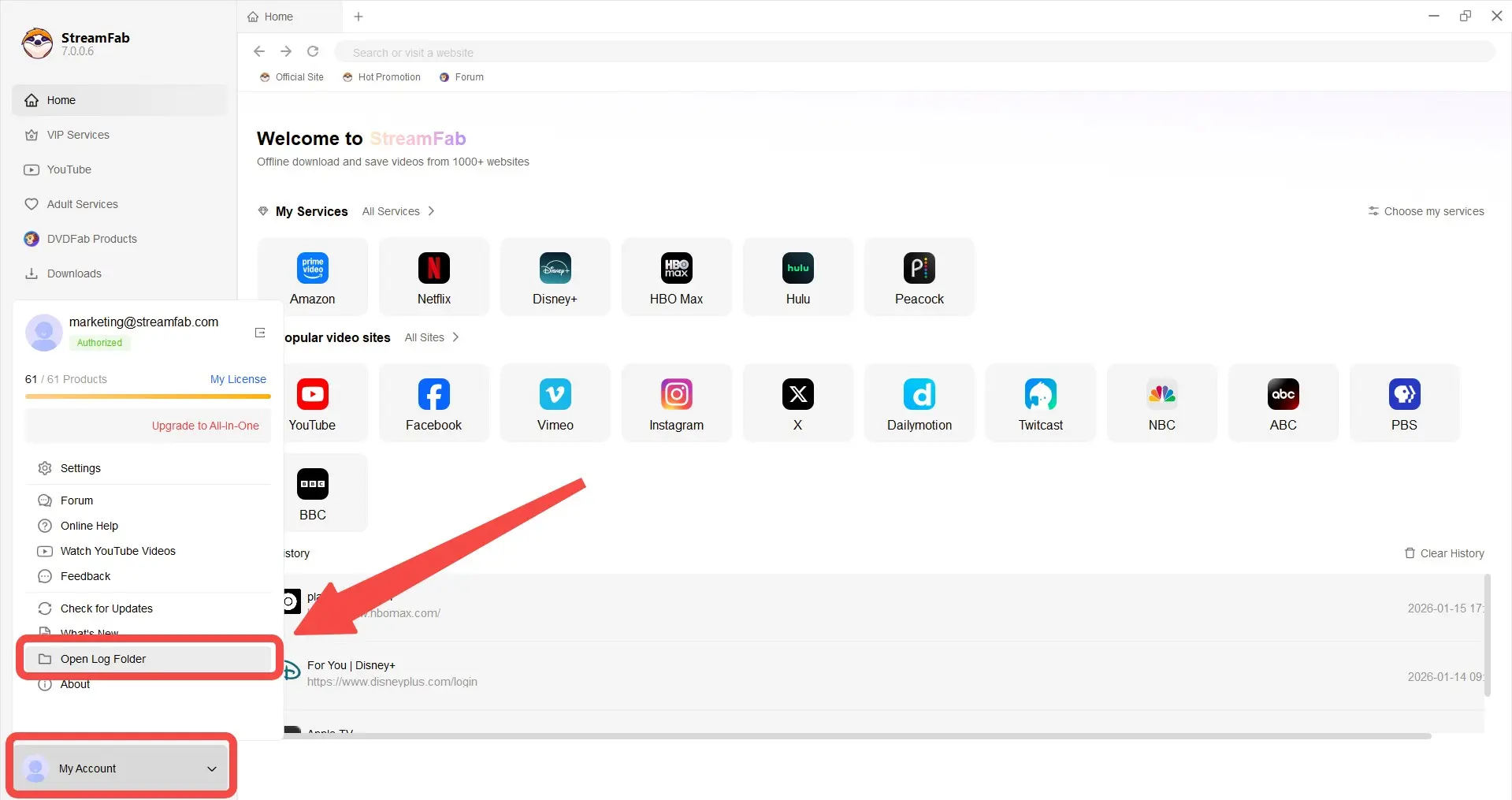The height and width of the screenshot is (800, 1512).
Task: Click the My License link
Action: [238, 379]
